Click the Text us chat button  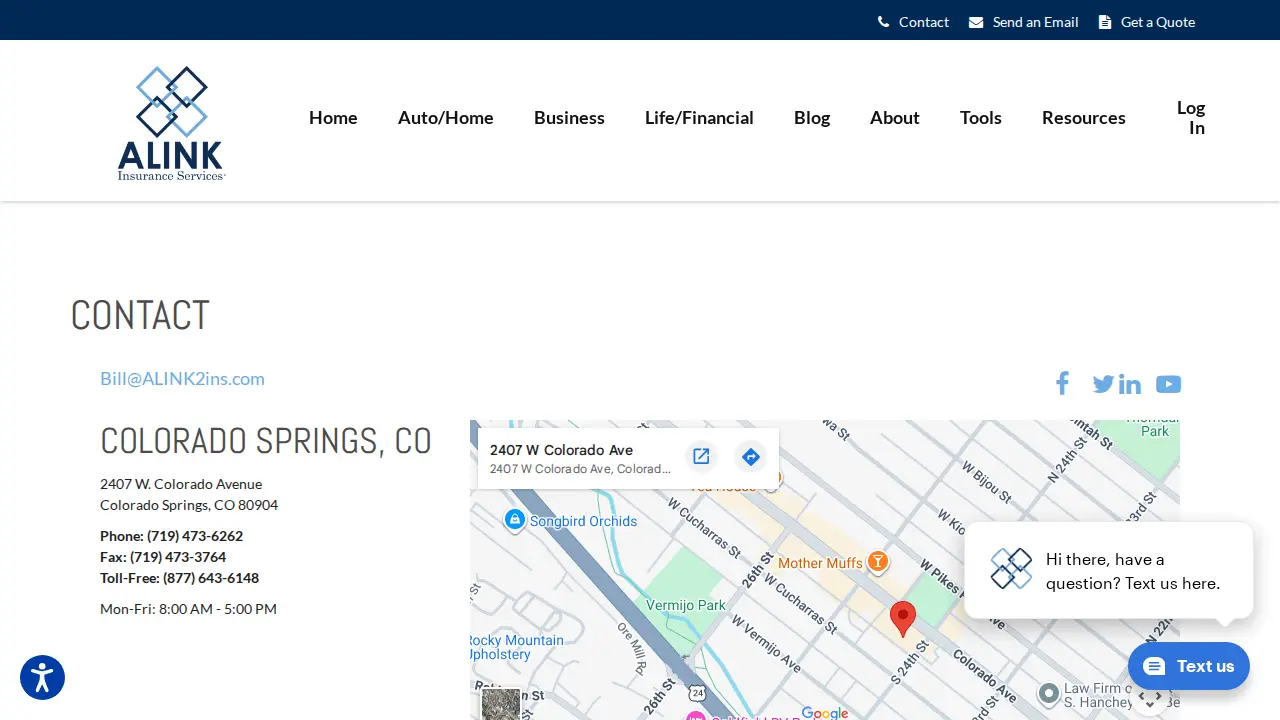[1189, 666]
